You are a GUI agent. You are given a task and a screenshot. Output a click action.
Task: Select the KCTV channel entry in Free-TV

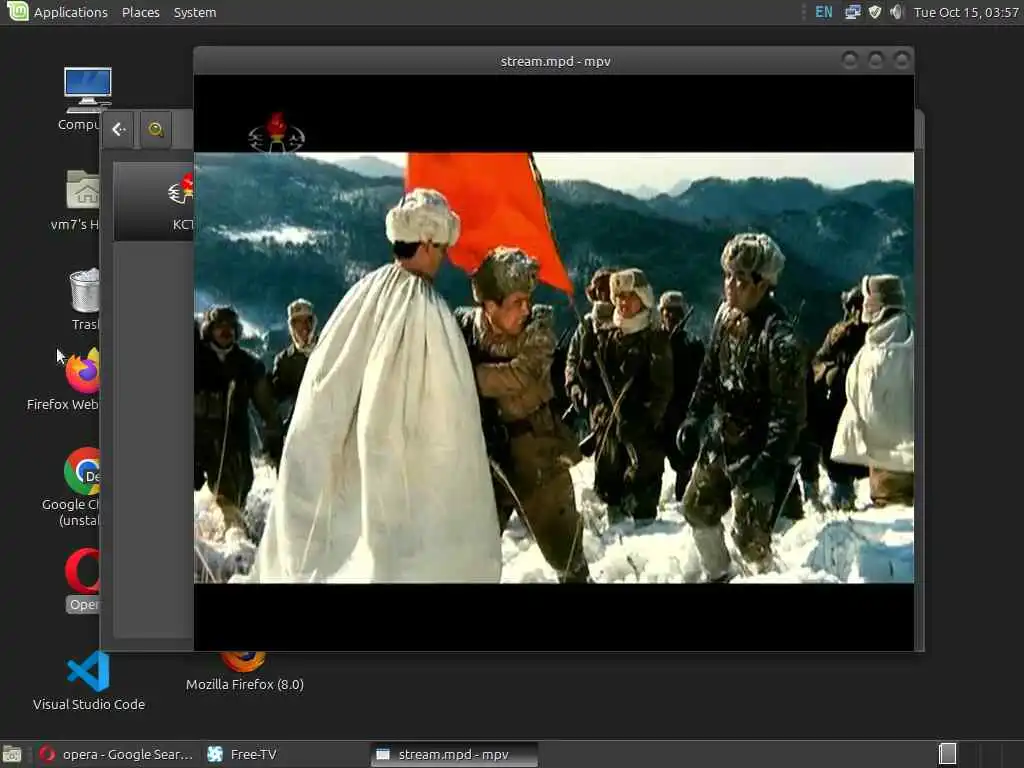coord(155,201)
